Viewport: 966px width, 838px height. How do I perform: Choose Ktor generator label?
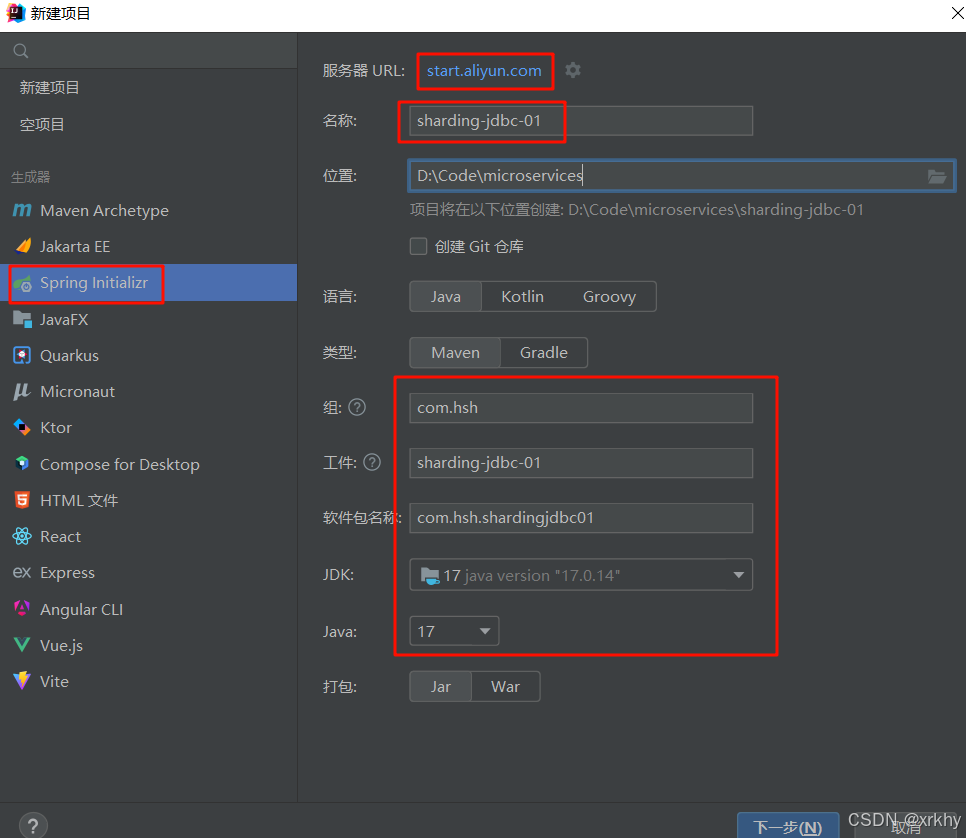(x=55, y=428)
